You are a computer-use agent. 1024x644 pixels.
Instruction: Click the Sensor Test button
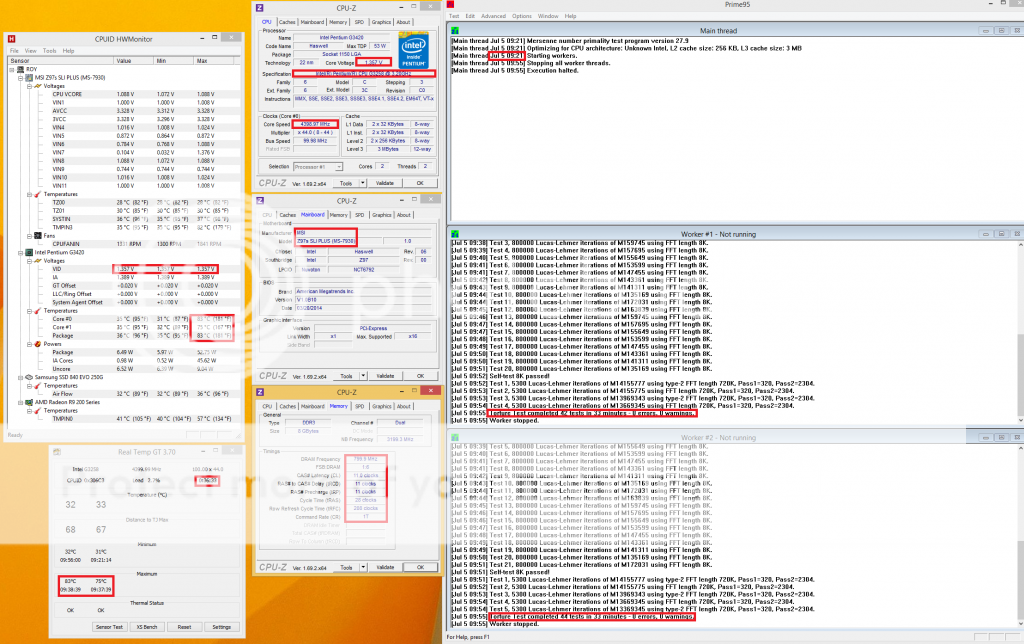click(109, 626)
